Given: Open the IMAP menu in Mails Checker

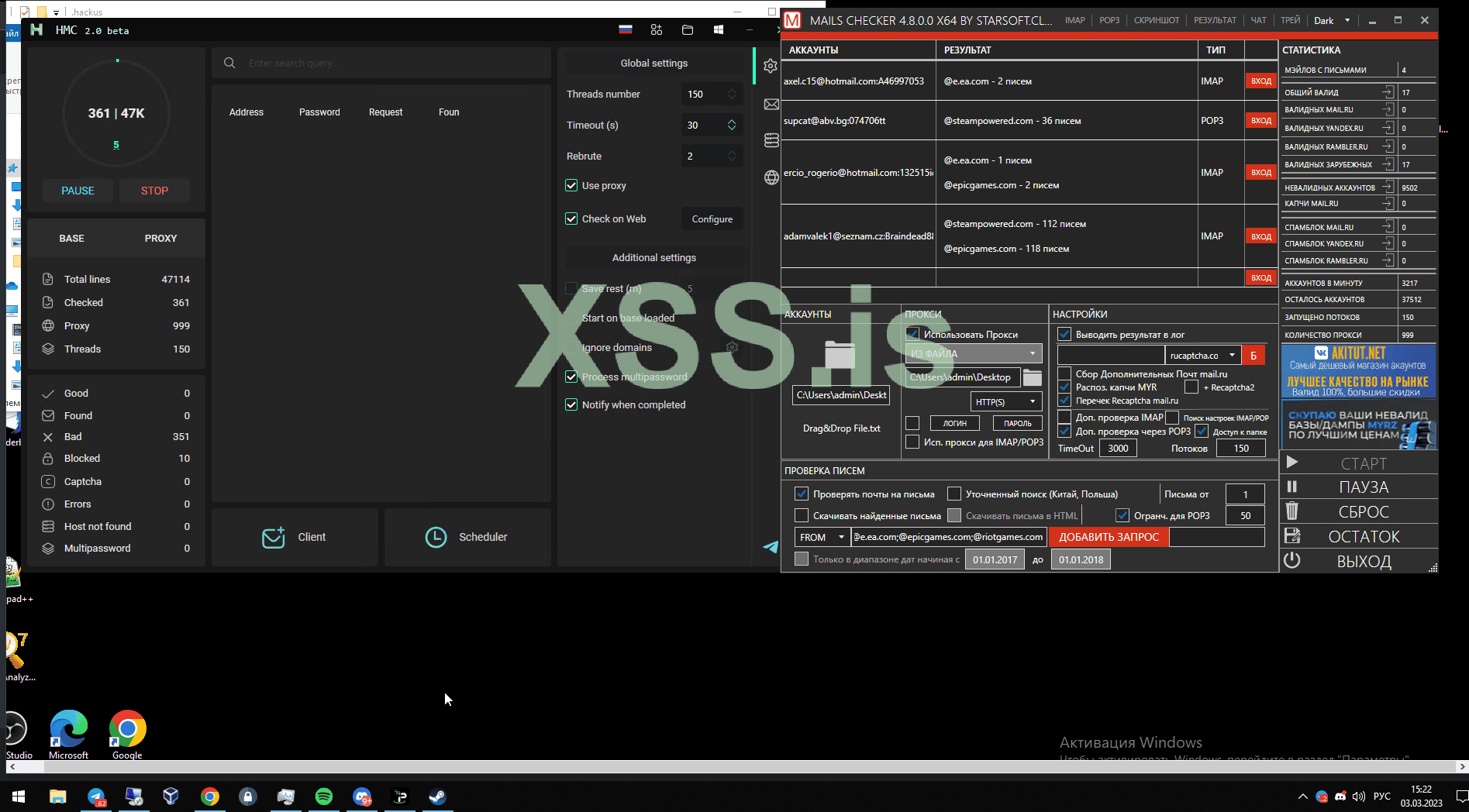Looking at the screenshot, I should [1075, 20].
